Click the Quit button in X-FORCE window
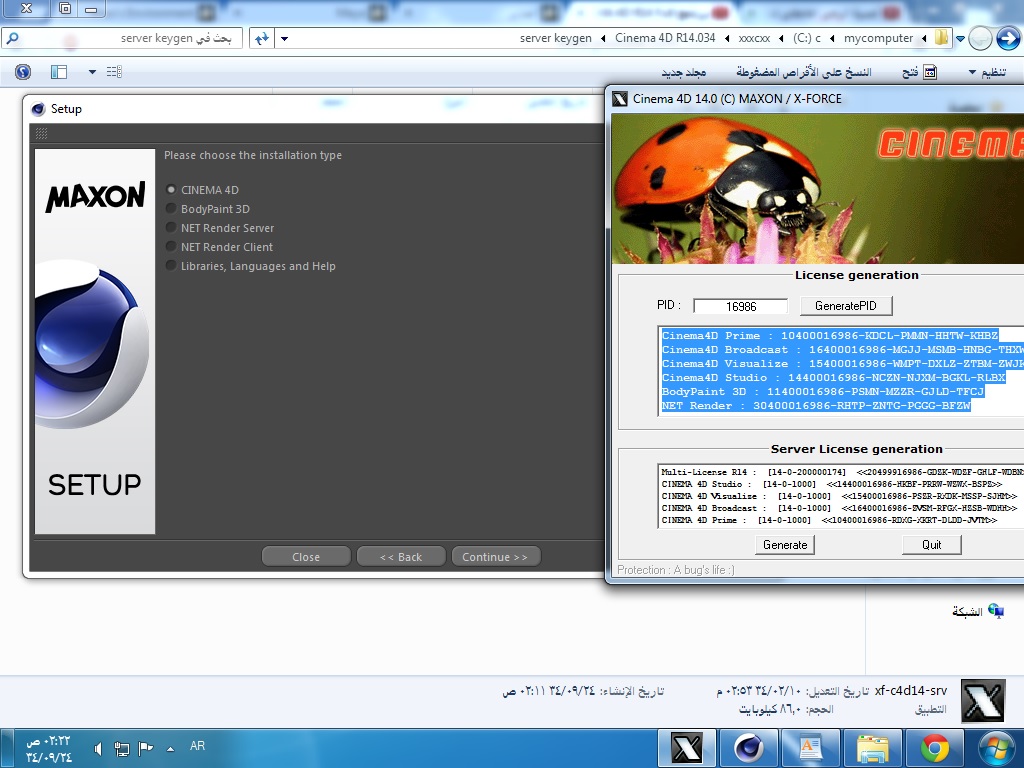1024x768 pixels. pos(932,545)
